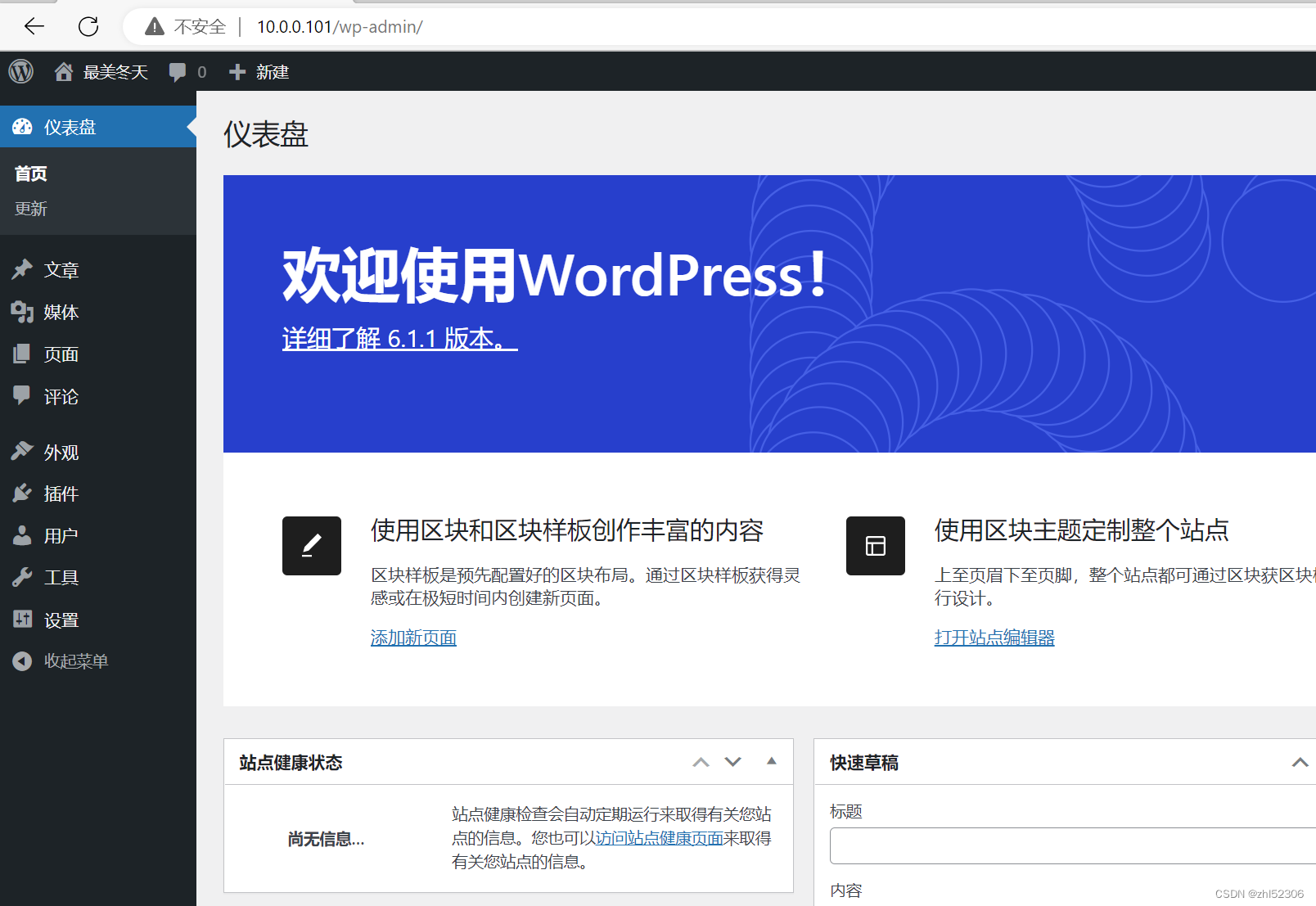Click the home icon beside 最美冬天

64,72
